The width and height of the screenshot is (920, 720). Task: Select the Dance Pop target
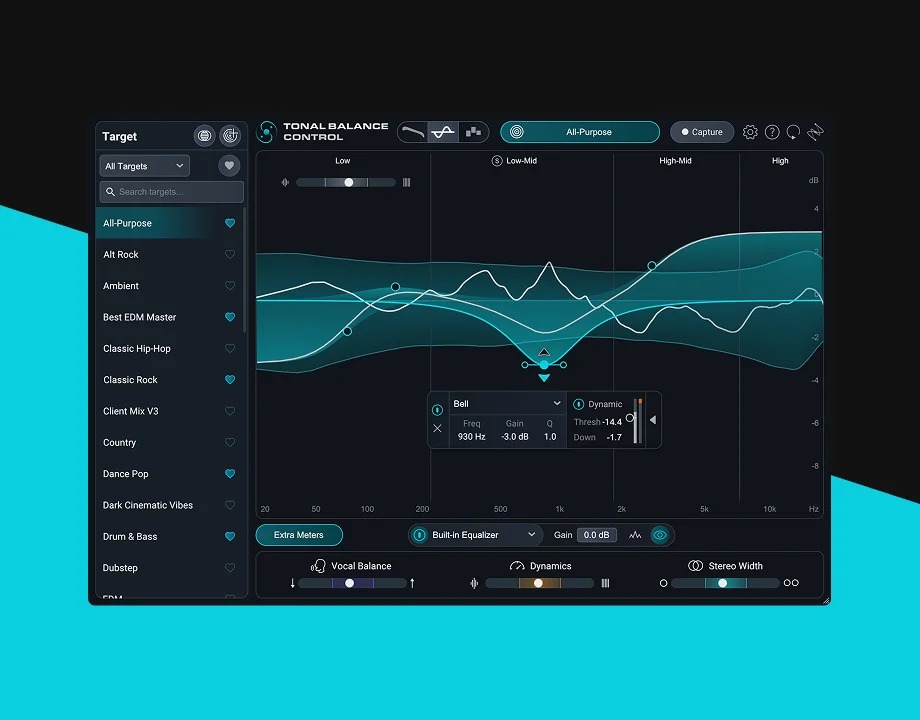(169, 474)
